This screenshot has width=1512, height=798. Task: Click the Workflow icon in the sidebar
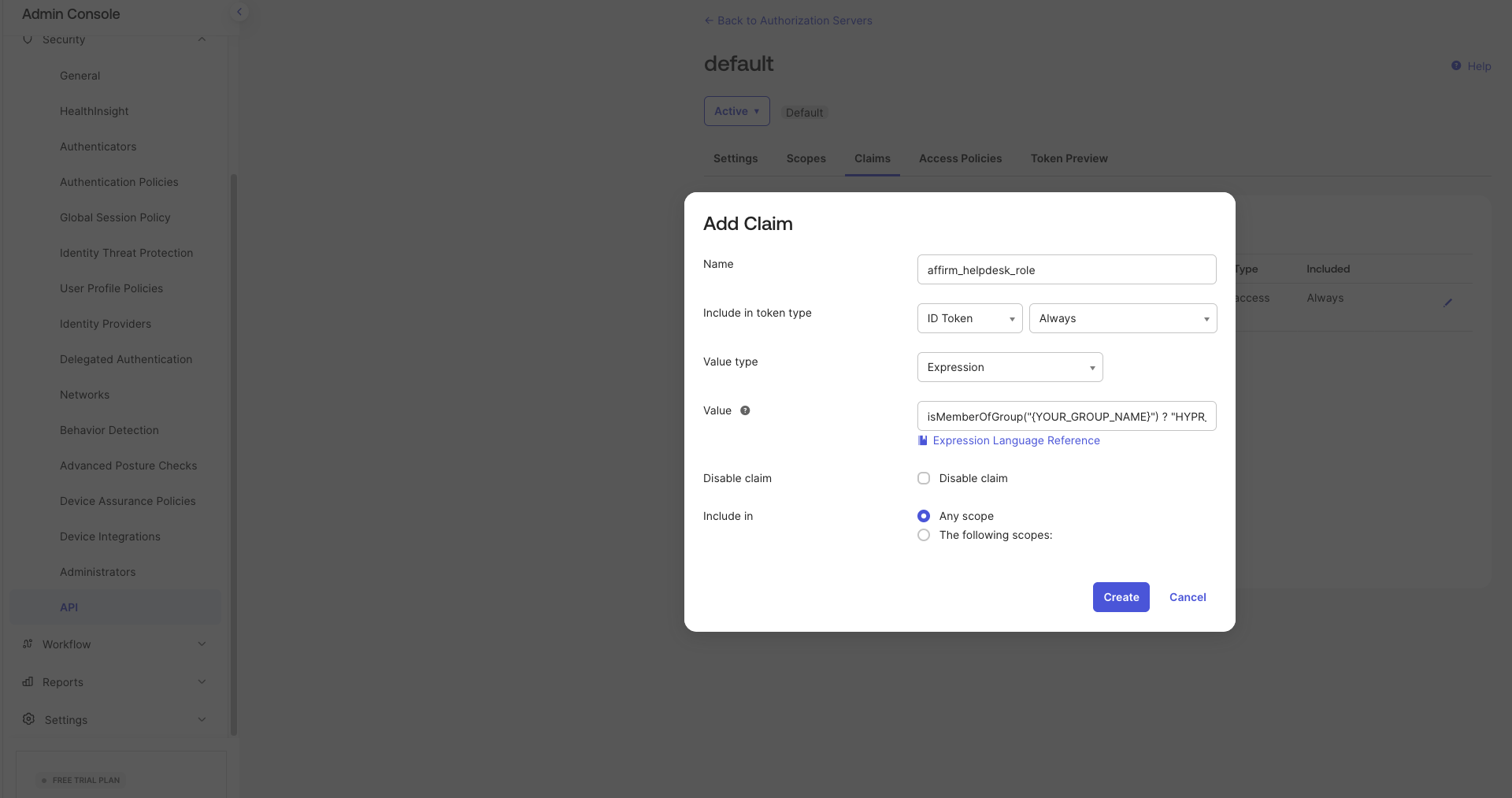click(x=28, y=644)
